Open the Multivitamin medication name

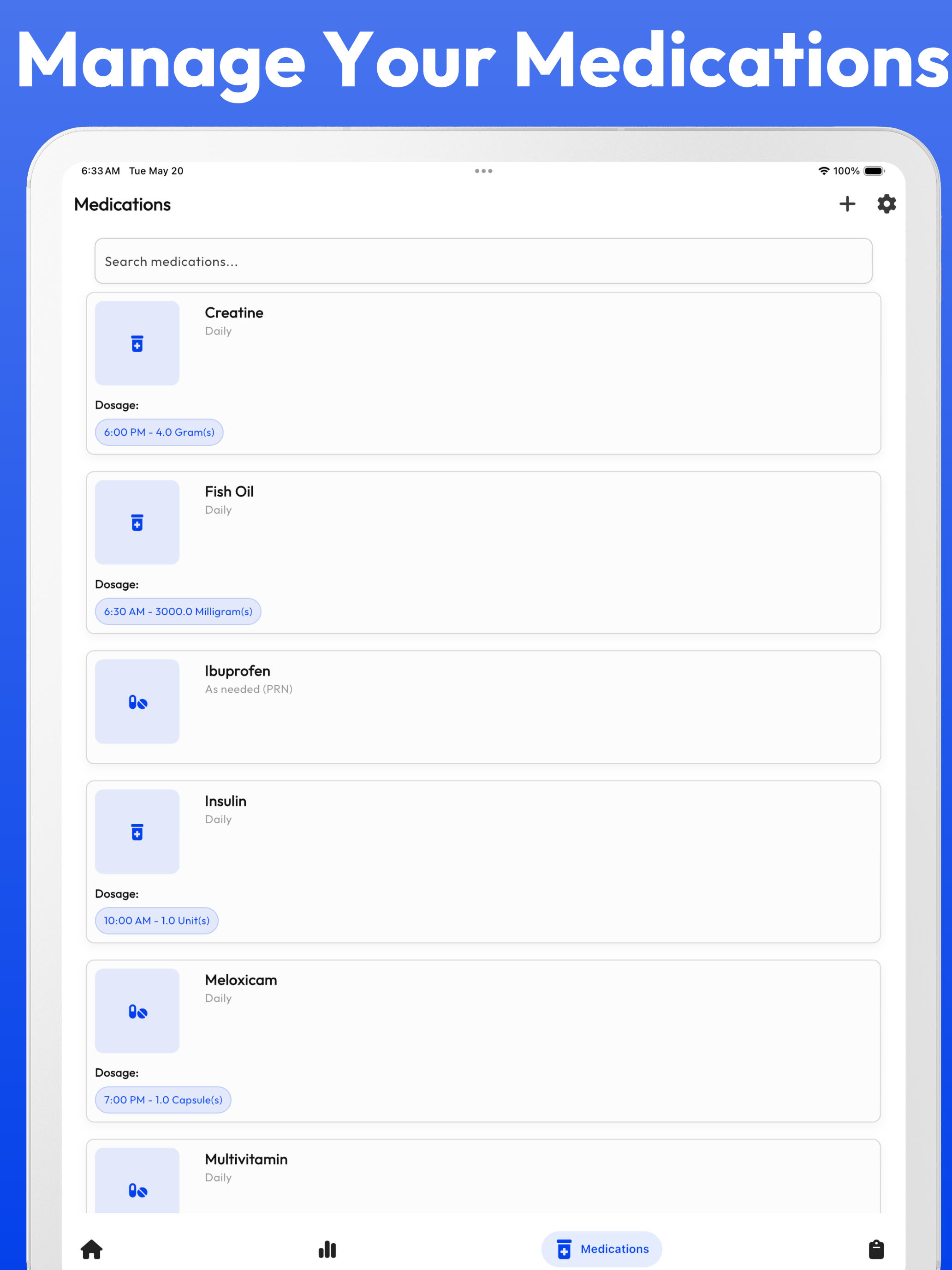[246, 1160]
